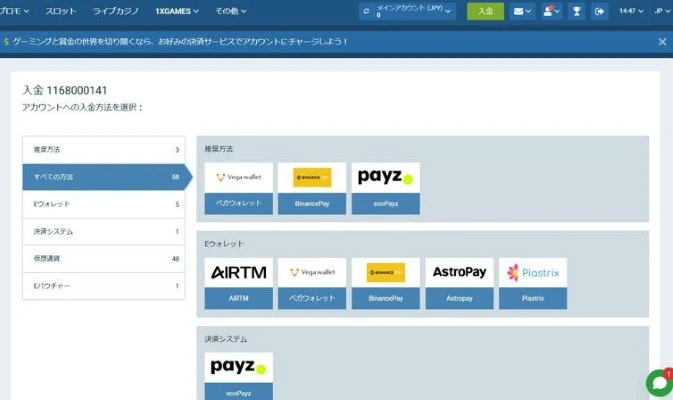673x400 pixels.
Task: Click ベガウォレット label in E-wallet section
Action: point(312,298)
